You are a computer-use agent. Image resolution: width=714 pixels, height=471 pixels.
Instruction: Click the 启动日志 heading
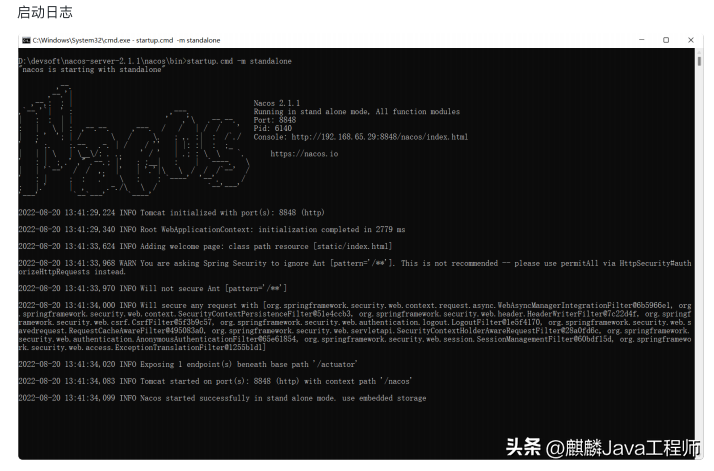click(x=45, y=12)
